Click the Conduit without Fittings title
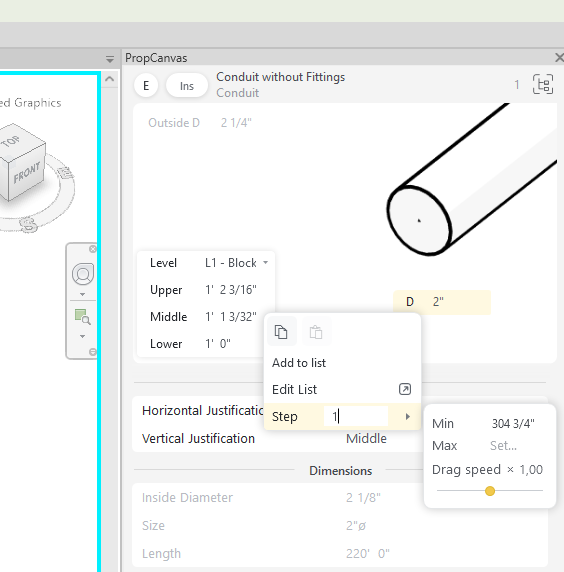Viewport: 564px width, 572px height. pos(281,77)
